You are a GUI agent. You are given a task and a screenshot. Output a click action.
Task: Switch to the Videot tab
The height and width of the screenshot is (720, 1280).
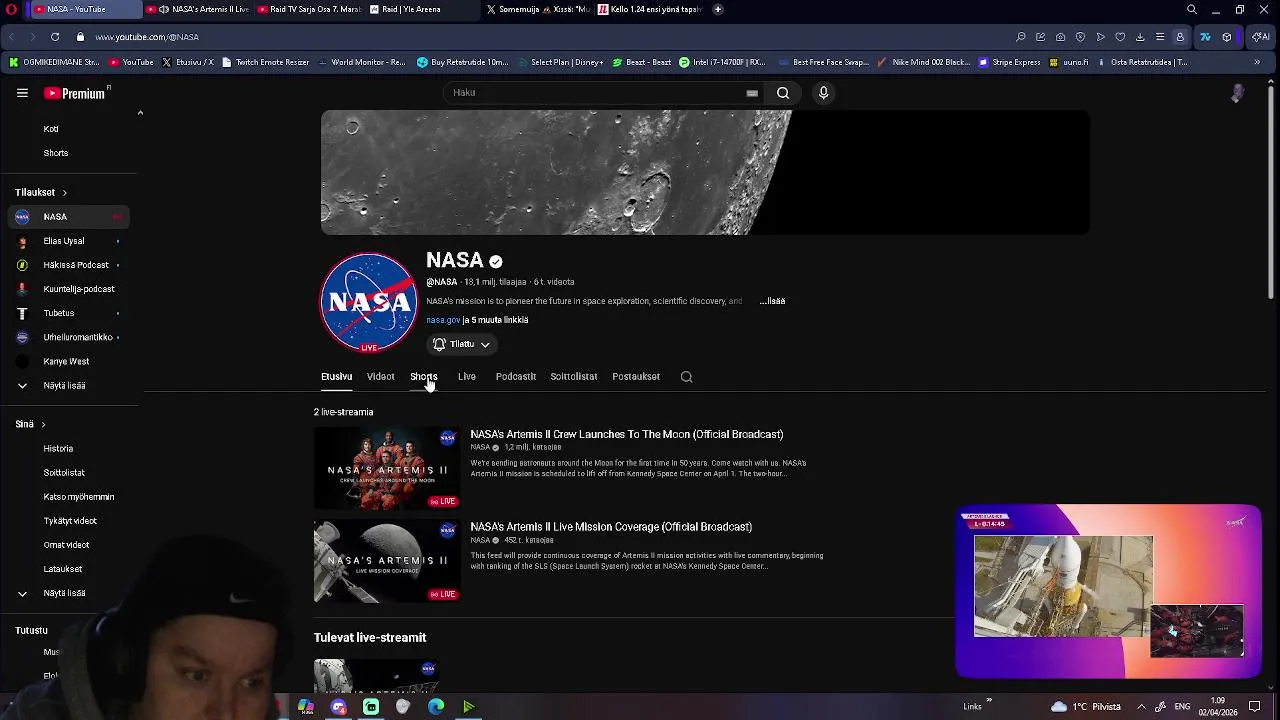click(x=380, y=377)
